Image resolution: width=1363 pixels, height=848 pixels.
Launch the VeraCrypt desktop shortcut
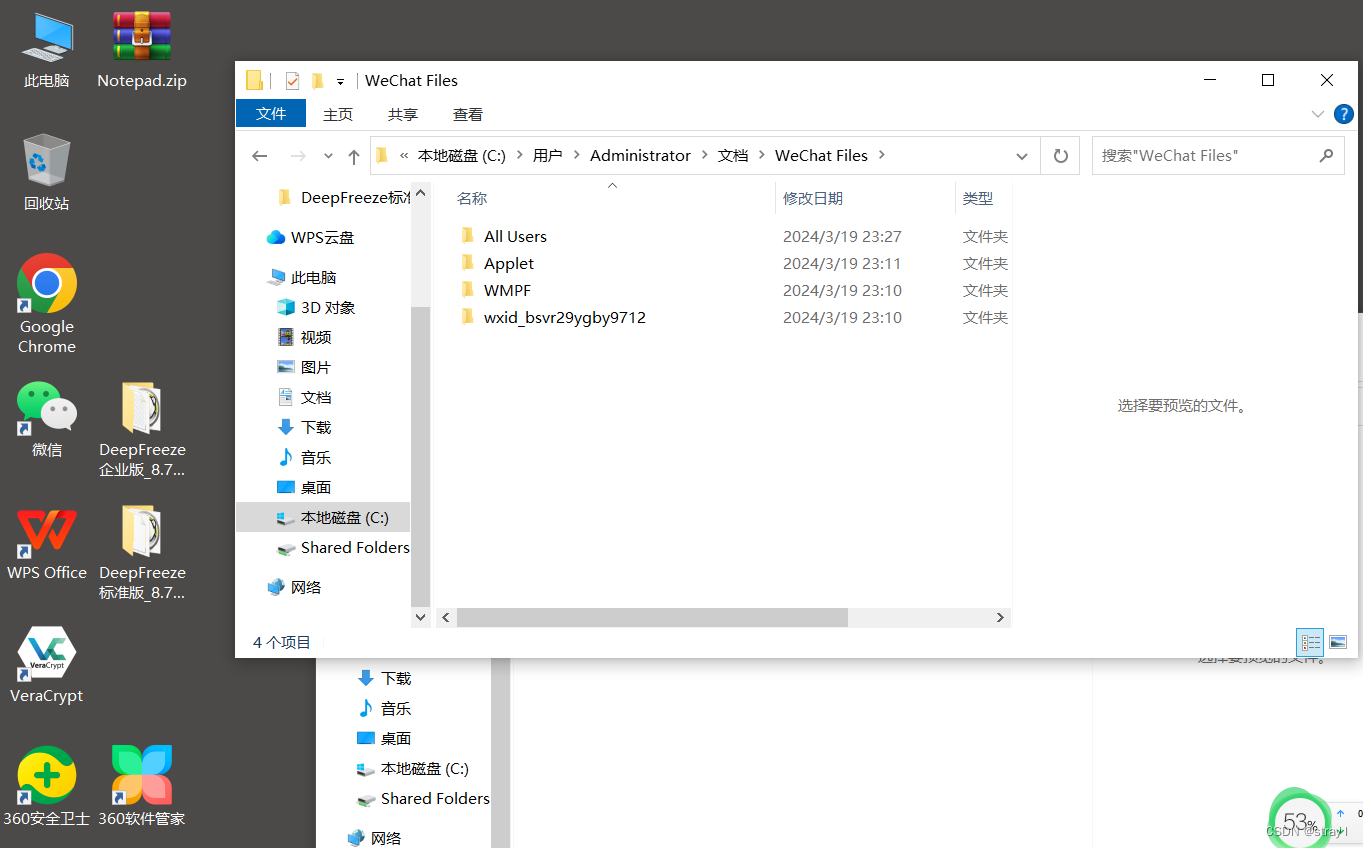pos(47,666)
